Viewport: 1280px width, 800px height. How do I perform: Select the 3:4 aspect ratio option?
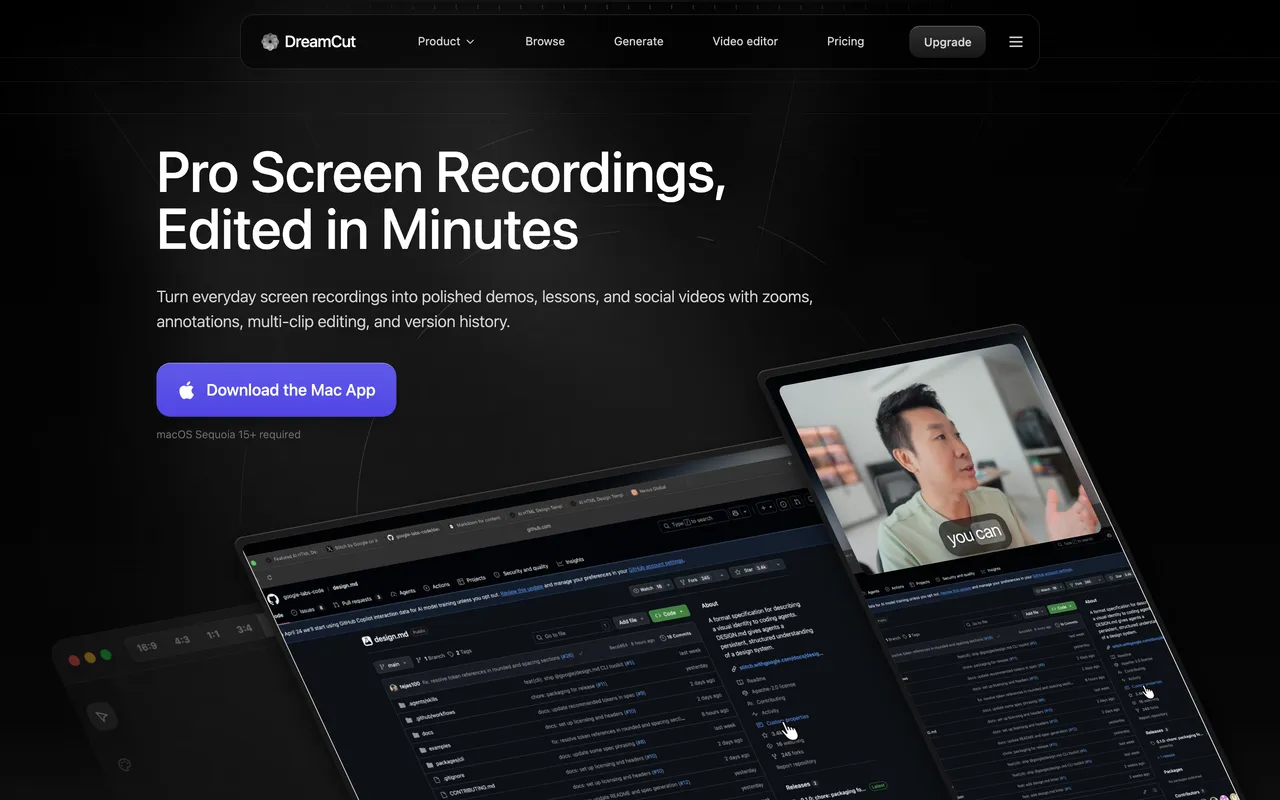tap(244, 629)
